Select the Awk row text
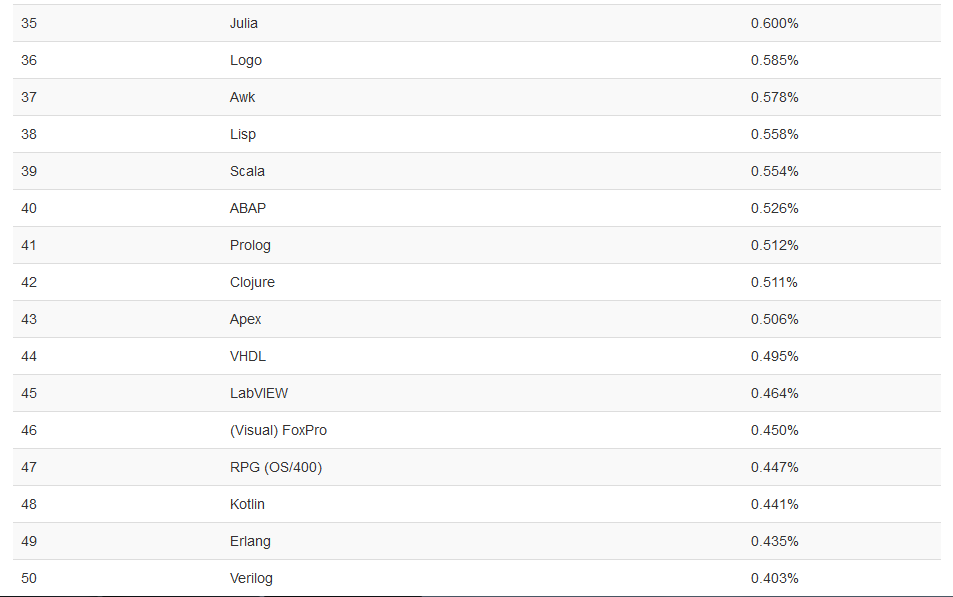Image resolution: width=953 pixels, height=597 pixels. [243, 97]
